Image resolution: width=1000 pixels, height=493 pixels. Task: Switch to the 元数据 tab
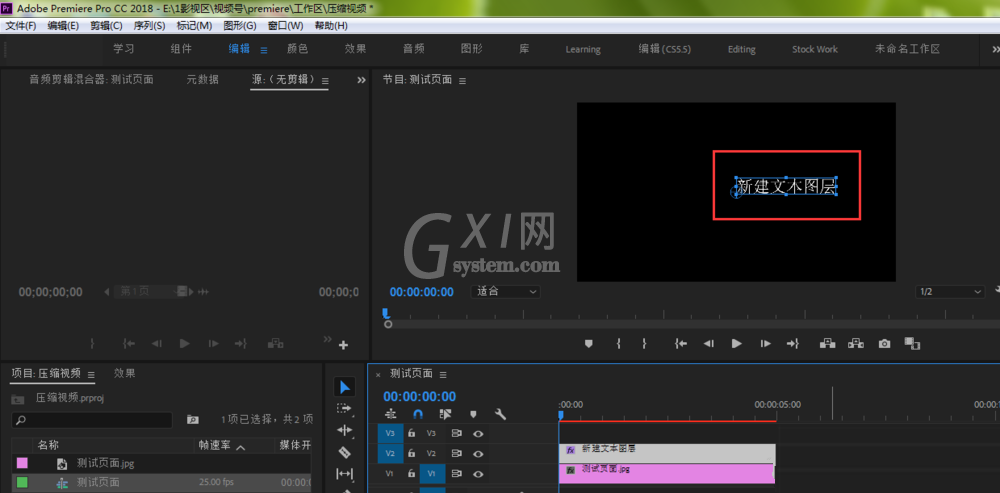[x=202, y=80]
